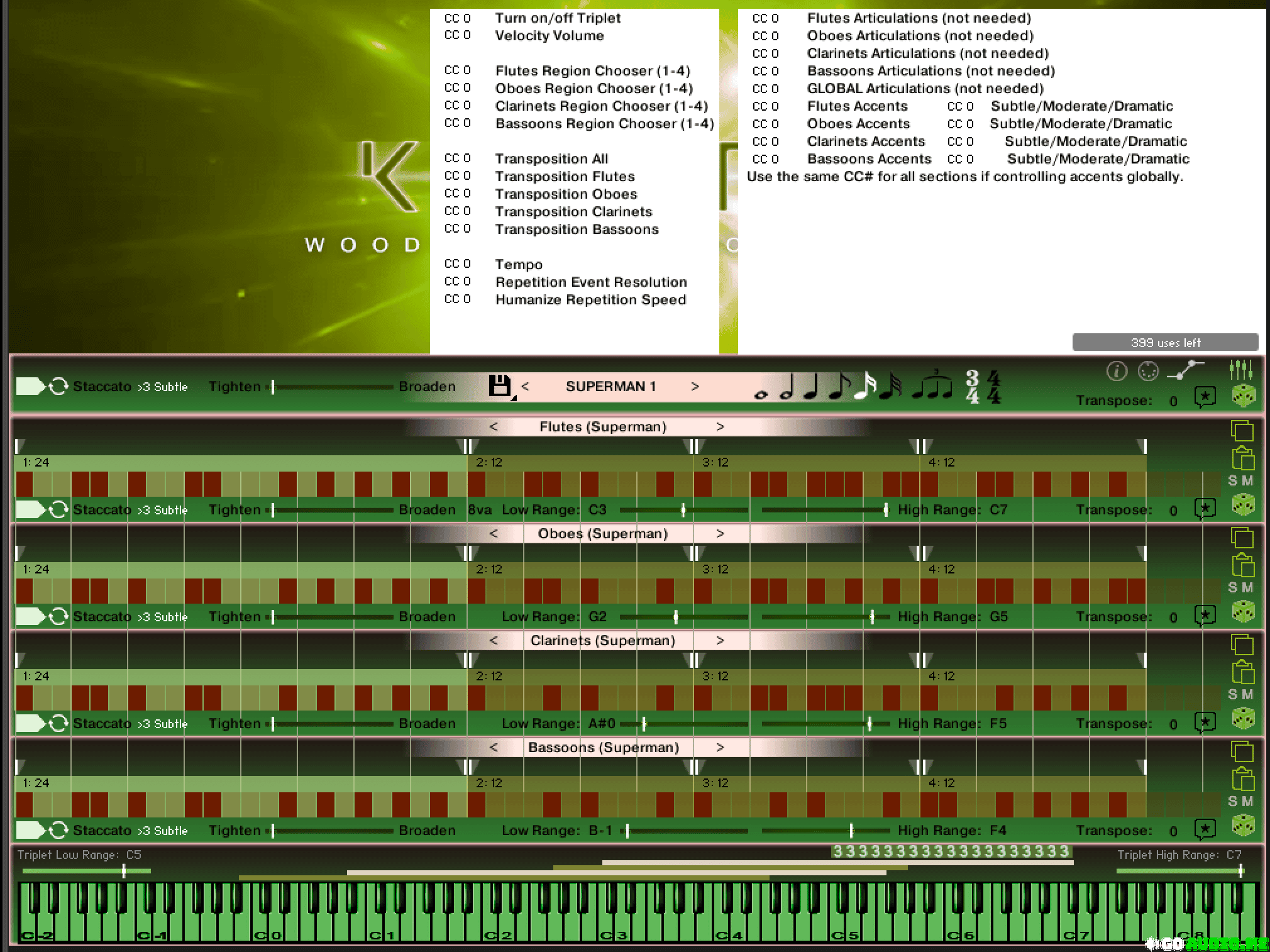1270x952 pixels.
Task: Switch the time signature to 3/4
Action: coord(972,387)
